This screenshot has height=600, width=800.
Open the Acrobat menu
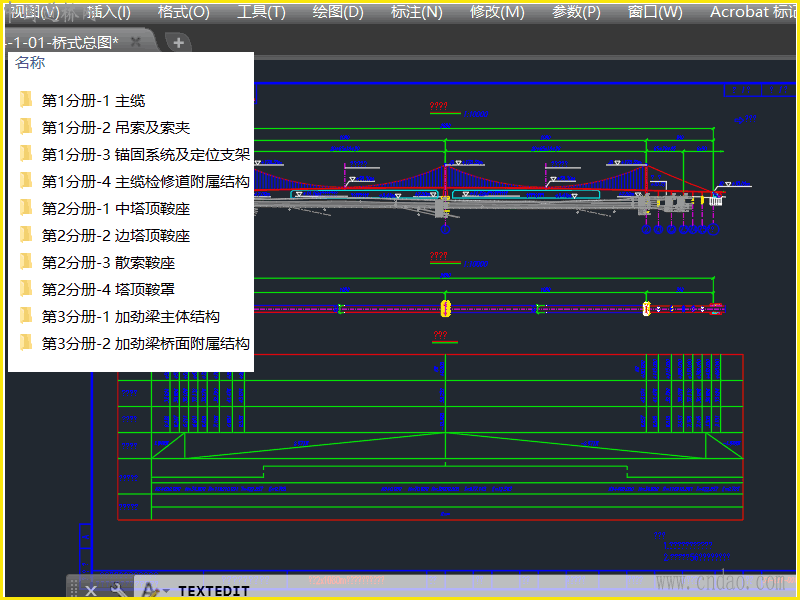(753, 12)
